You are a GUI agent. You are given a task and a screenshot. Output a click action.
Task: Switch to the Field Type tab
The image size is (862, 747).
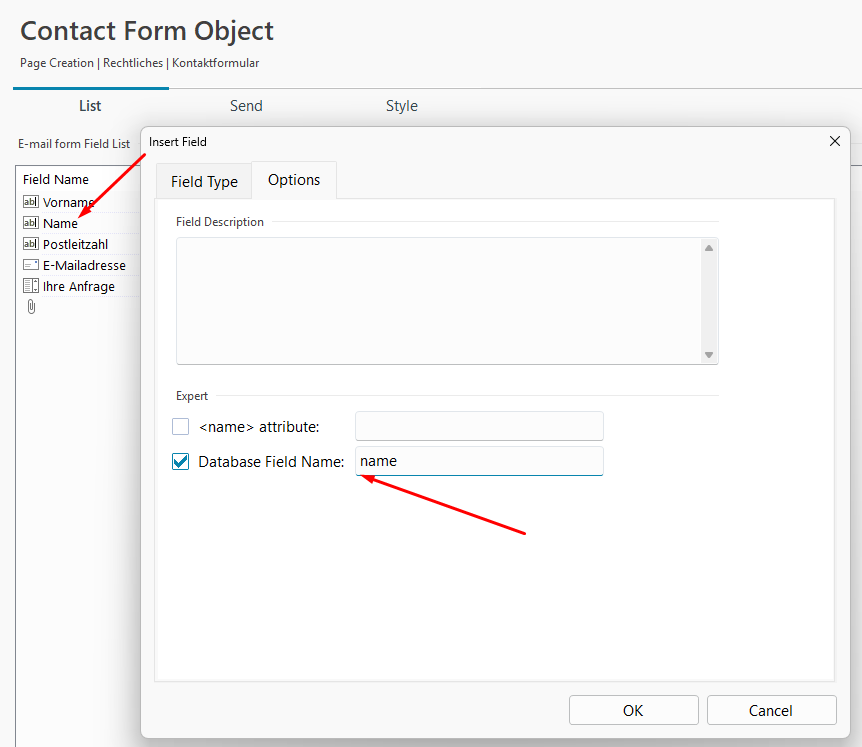click(x=204, y=181)
